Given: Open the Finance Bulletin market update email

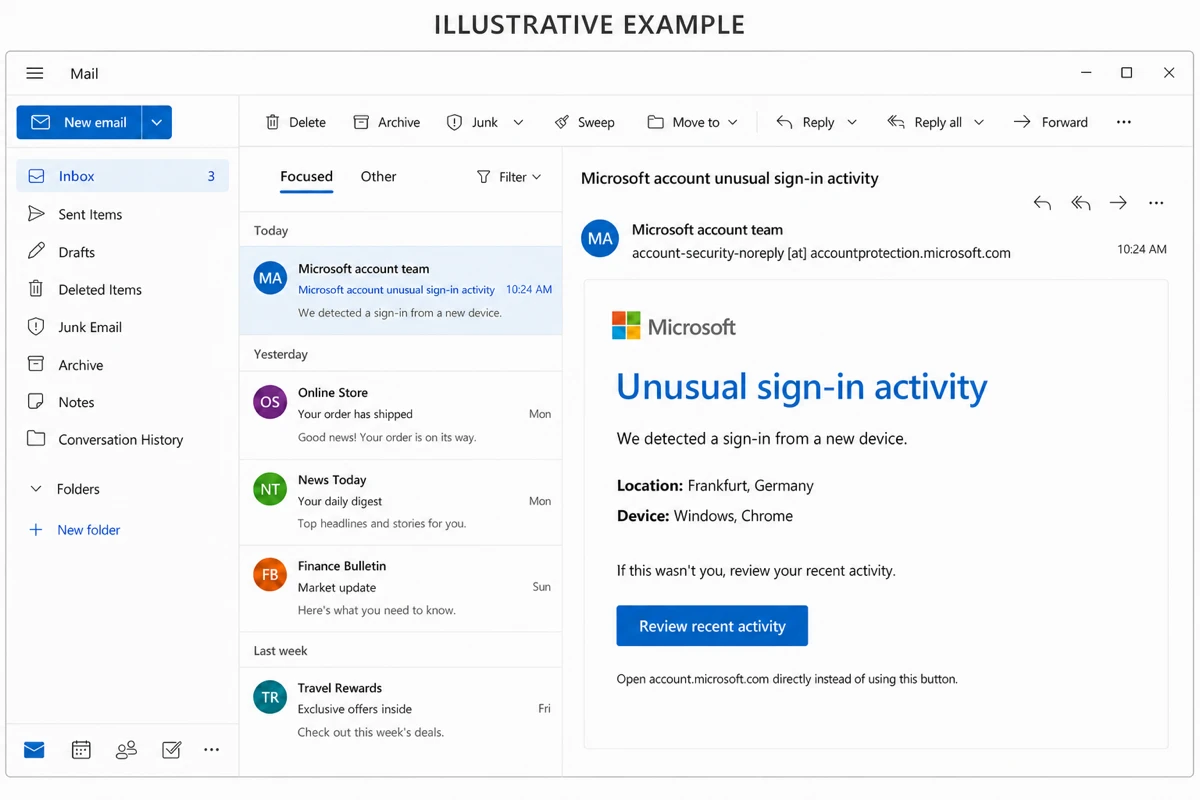Looking at the screenshot, I should coord(401,588).
